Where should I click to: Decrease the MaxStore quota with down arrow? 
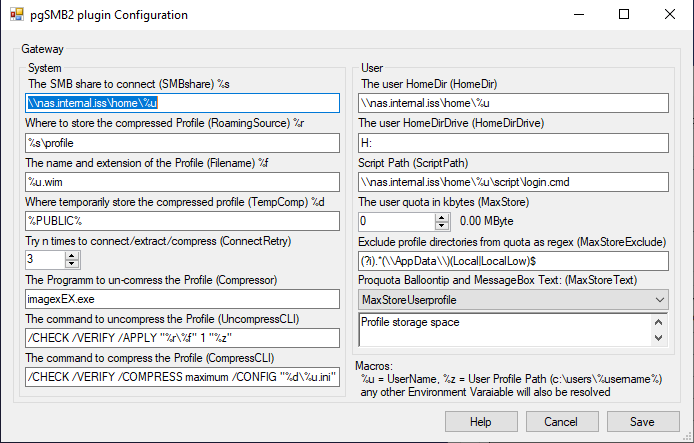click(x=442, y=225)
